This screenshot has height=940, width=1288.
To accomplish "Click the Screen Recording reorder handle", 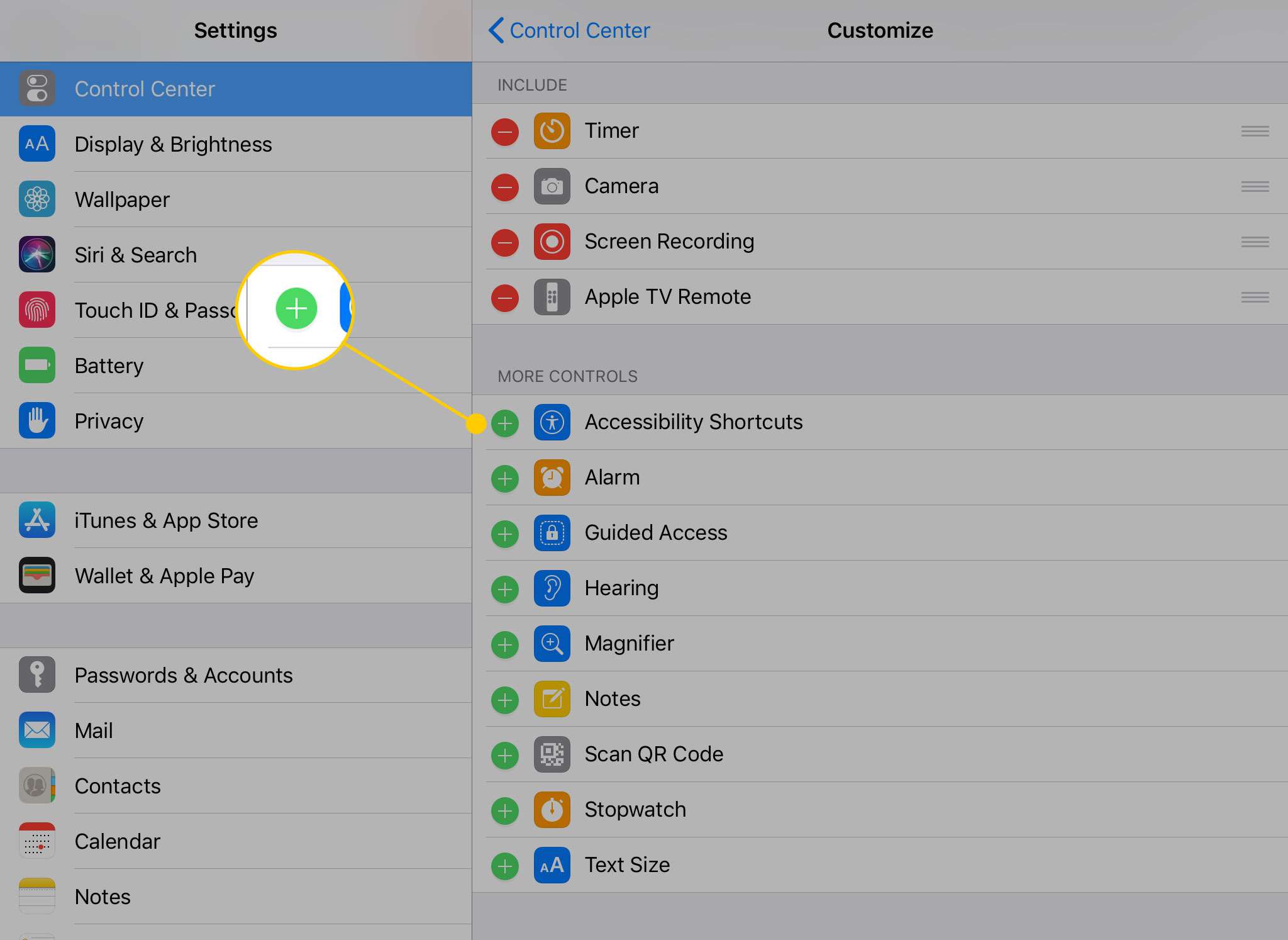I will point(1255,242).
